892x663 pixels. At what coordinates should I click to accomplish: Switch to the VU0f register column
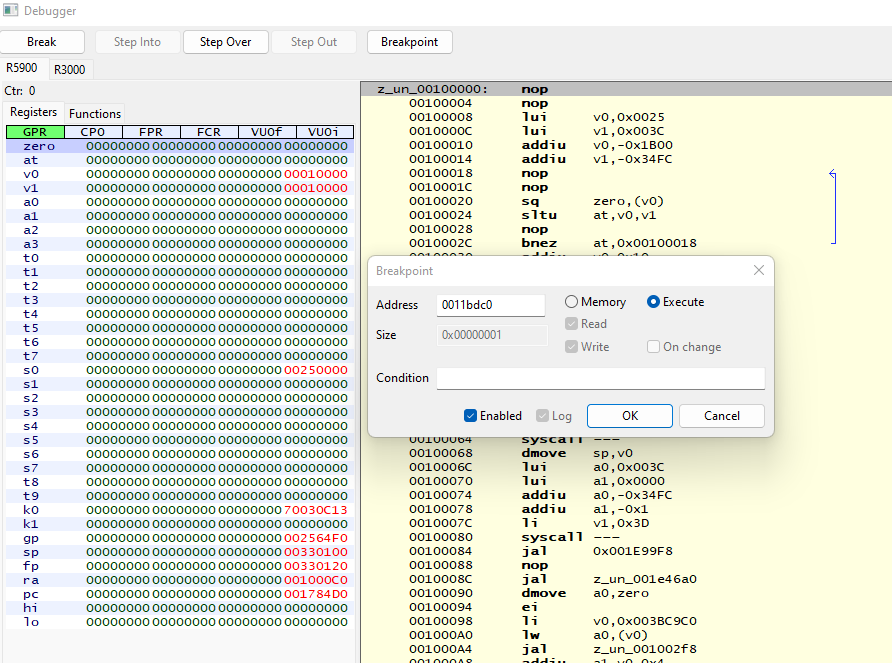[266, 132]
